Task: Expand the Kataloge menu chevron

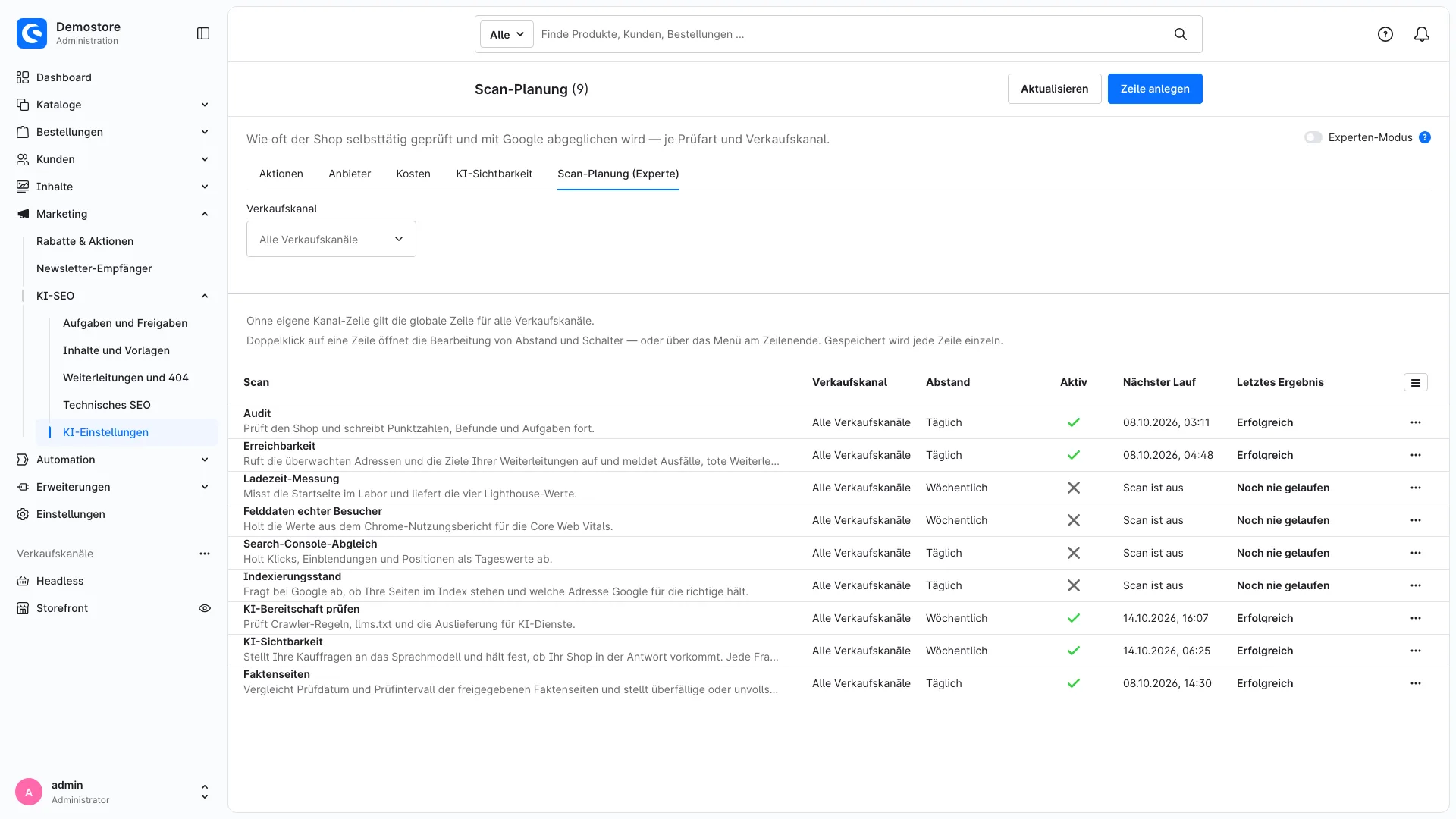Action: 205,105
